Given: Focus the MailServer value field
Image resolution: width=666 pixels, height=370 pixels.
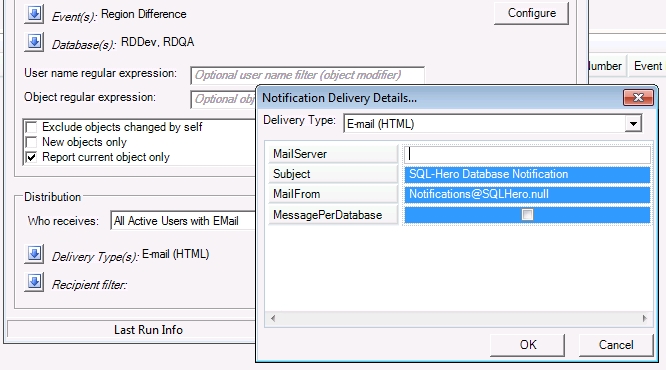Looking at the screenshot, I should 527,154.
